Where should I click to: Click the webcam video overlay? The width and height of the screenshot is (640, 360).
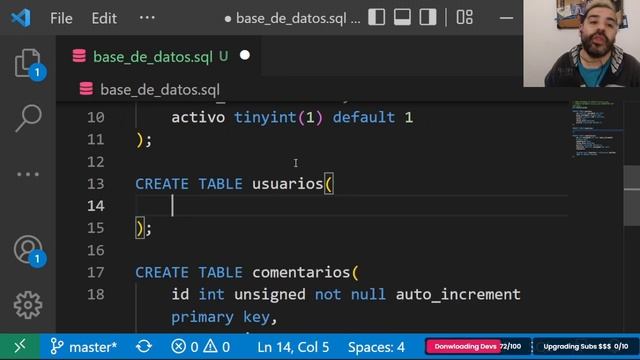(582, 43)
